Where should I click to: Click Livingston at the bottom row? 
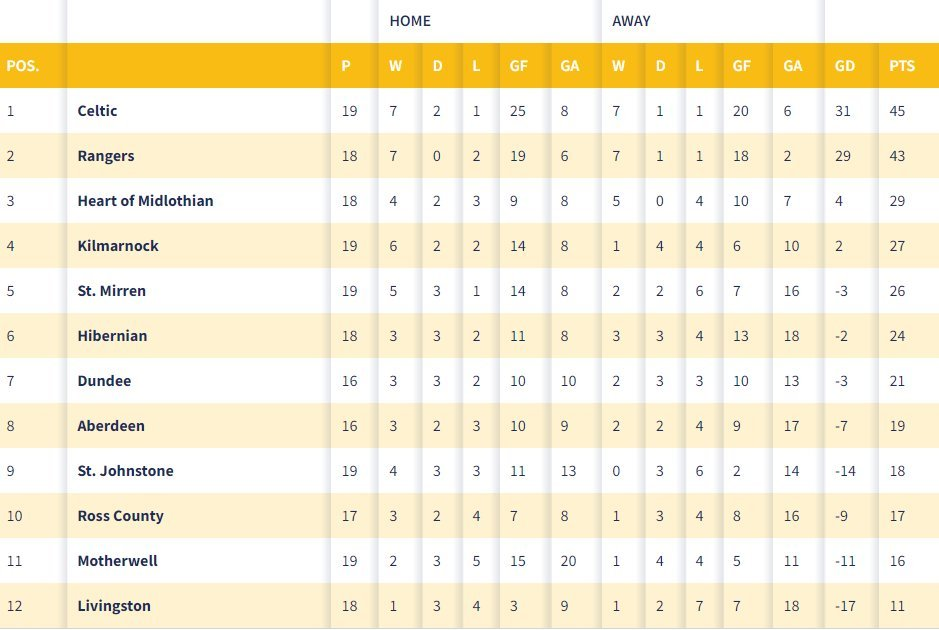point(114,605)
